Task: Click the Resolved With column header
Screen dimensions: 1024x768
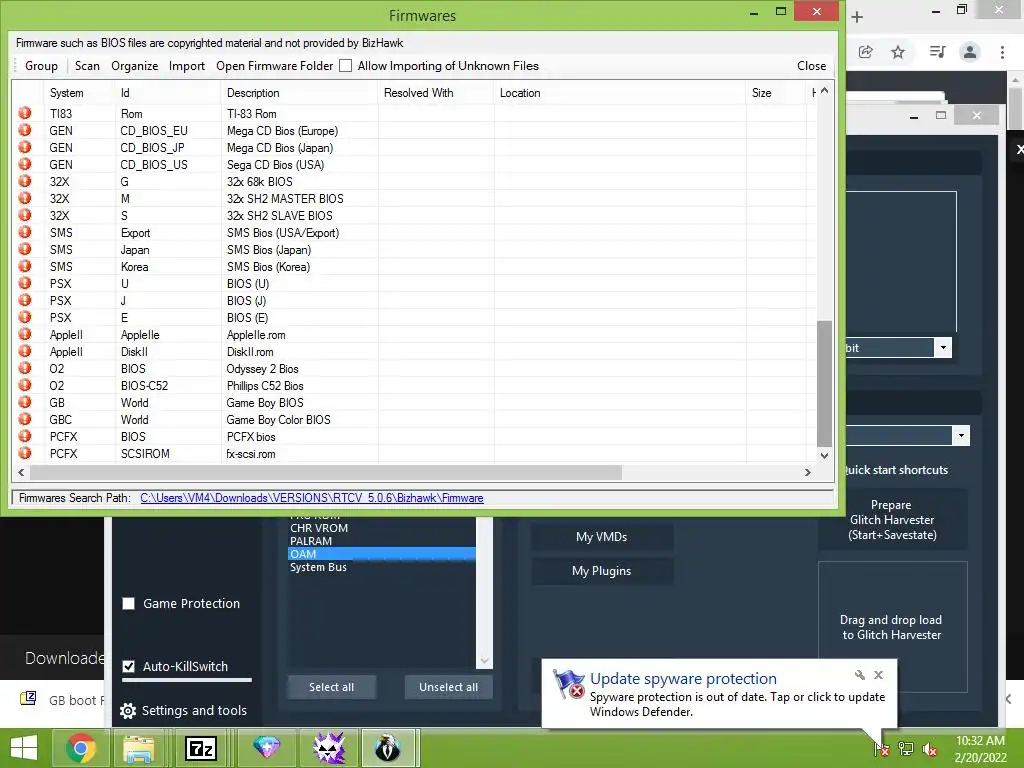Action: tap(436, 93)
